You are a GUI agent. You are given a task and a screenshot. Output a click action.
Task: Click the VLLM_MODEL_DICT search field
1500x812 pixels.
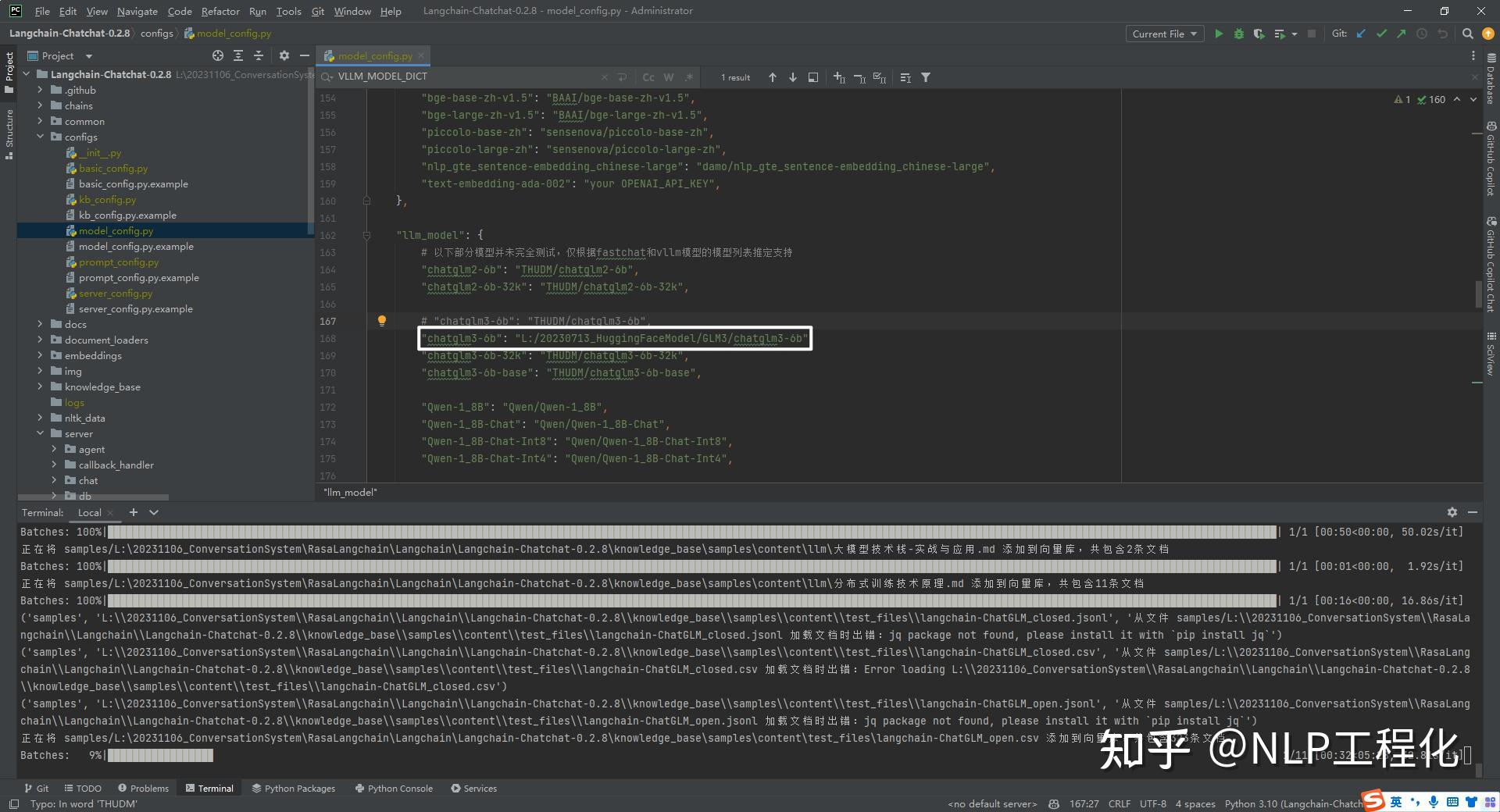(x=469, y=77)
